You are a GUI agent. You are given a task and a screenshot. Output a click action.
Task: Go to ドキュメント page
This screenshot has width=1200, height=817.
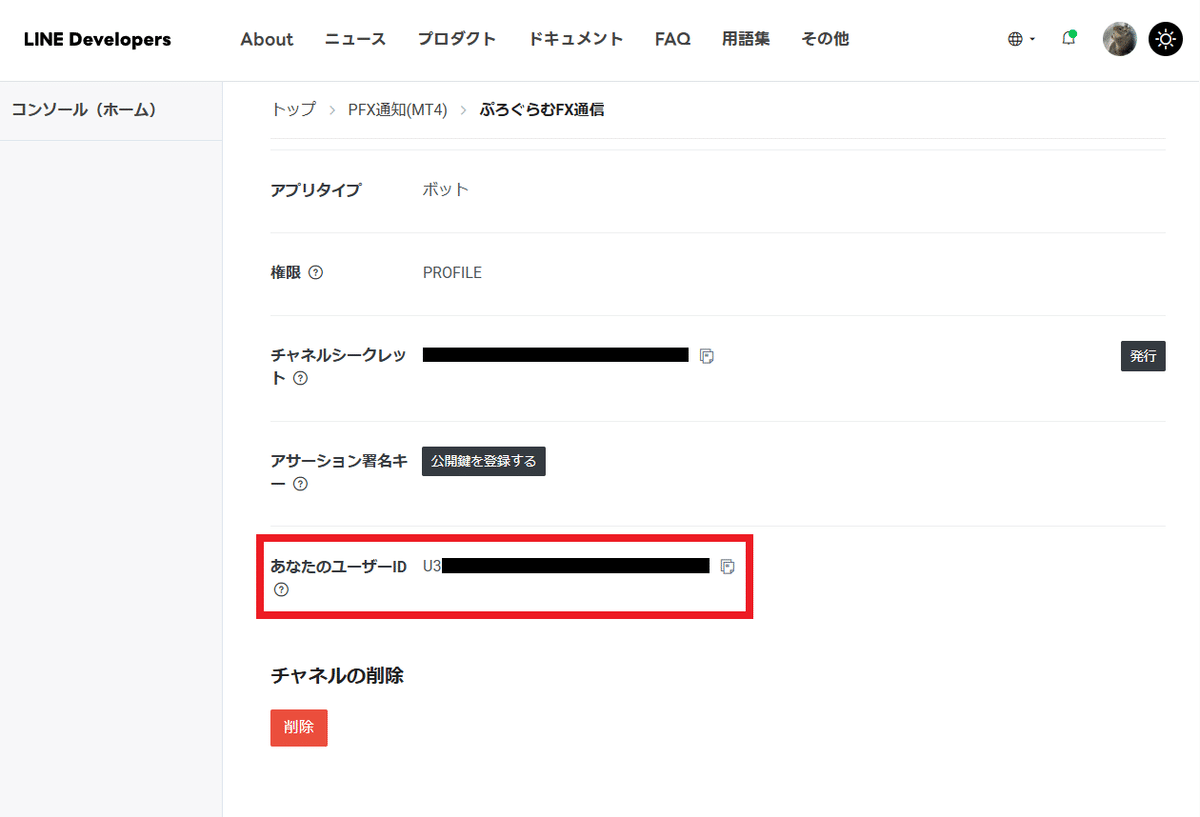(x=575, y=39)
